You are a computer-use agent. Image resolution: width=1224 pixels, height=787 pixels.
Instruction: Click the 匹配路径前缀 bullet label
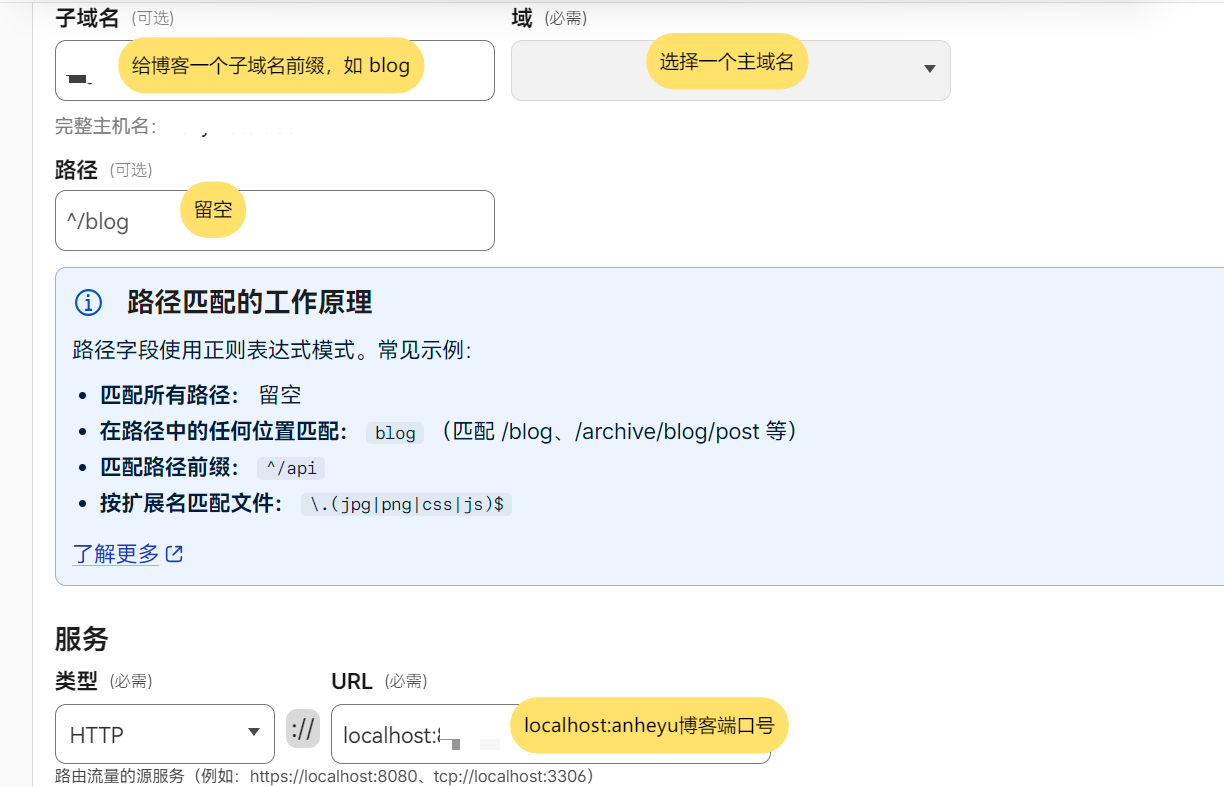click(170, 468)
